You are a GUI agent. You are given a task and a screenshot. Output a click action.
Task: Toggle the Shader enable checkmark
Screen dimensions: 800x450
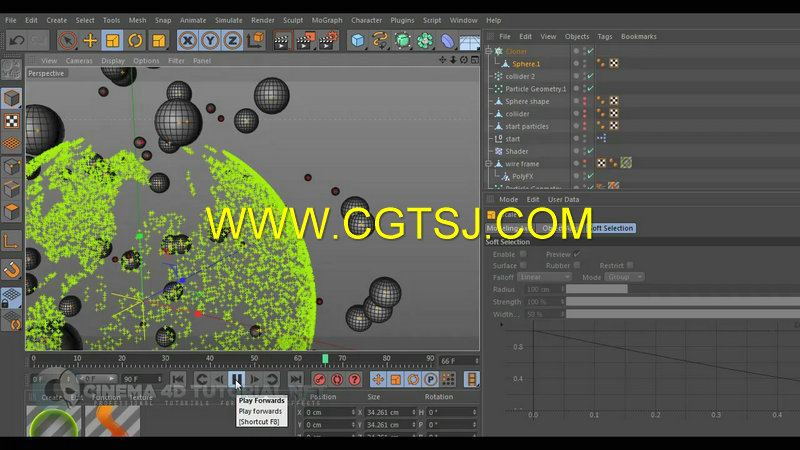(x=591, y=151)
